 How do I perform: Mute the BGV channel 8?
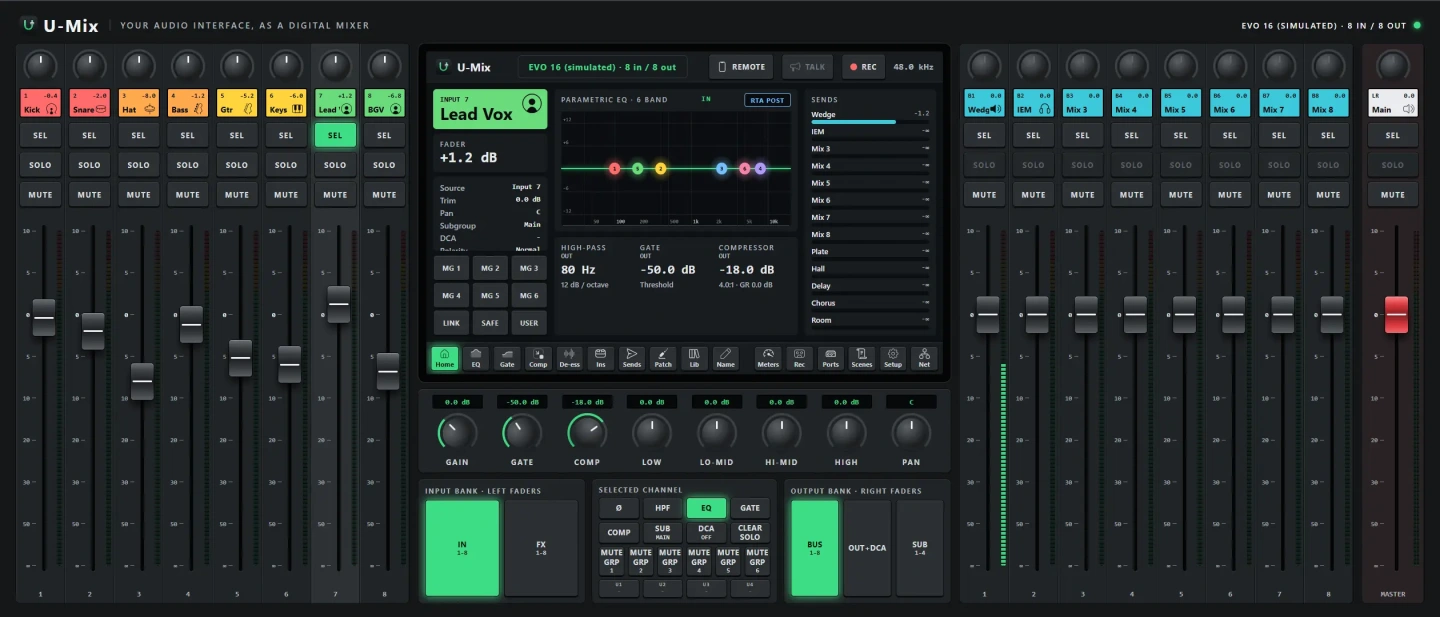[384, 195]
